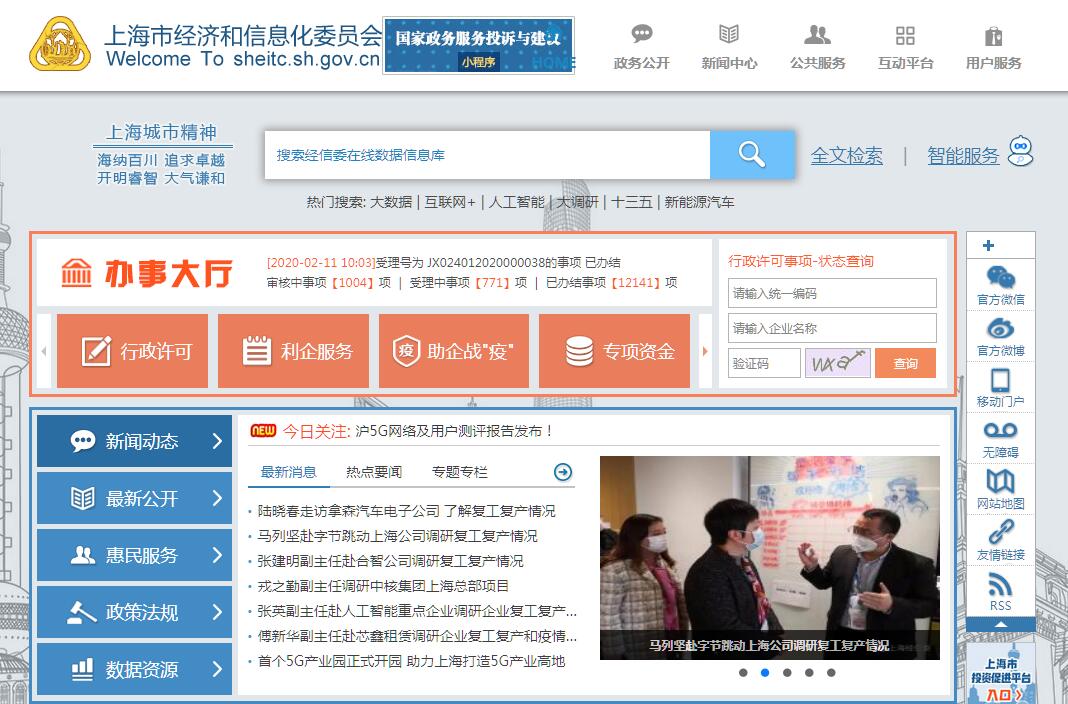Select the second carousel dot
This screenshot has width=1068, height=704.
tap(765, 673)
